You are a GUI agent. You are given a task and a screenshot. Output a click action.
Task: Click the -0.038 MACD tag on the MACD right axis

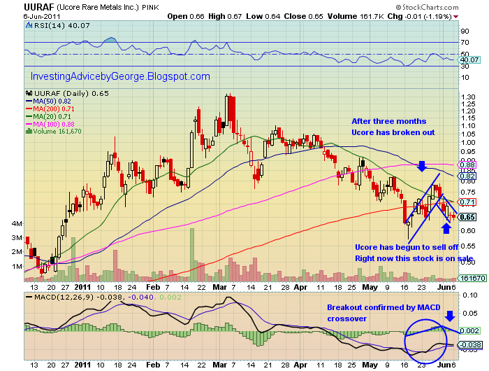coord(470,345)
